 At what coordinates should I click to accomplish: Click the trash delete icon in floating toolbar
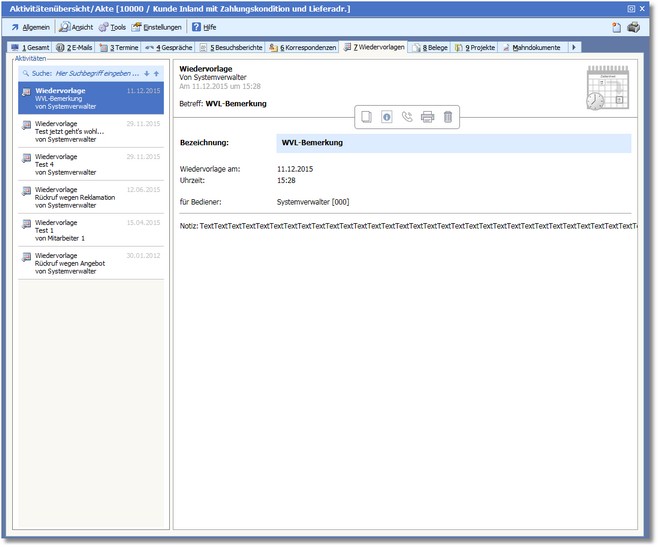(x=448, y=117)
